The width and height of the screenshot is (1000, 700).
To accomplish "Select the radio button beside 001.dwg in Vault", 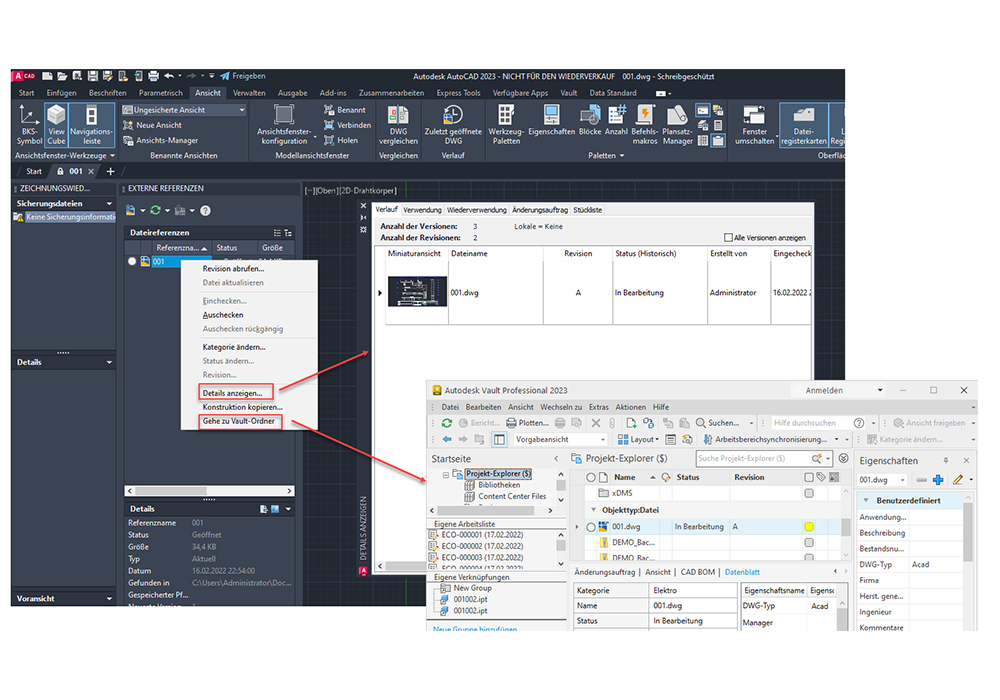I will point(591,526).
